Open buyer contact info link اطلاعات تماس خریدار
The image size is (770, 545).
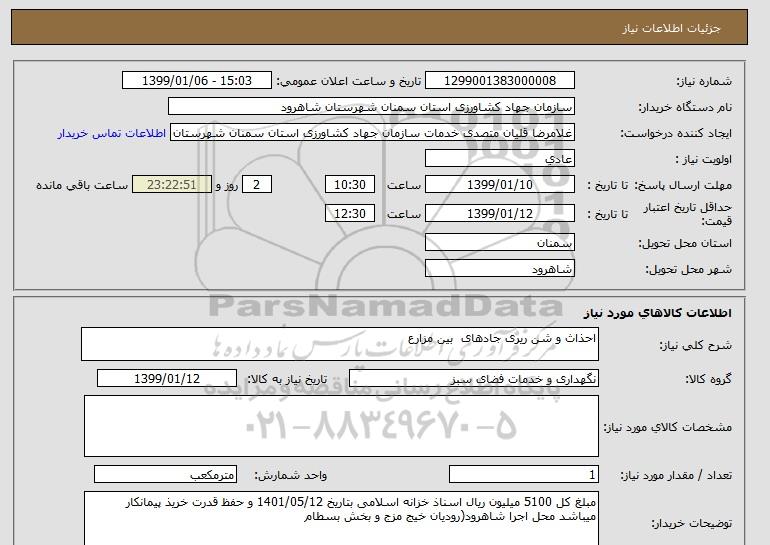(x=111, y=134)
